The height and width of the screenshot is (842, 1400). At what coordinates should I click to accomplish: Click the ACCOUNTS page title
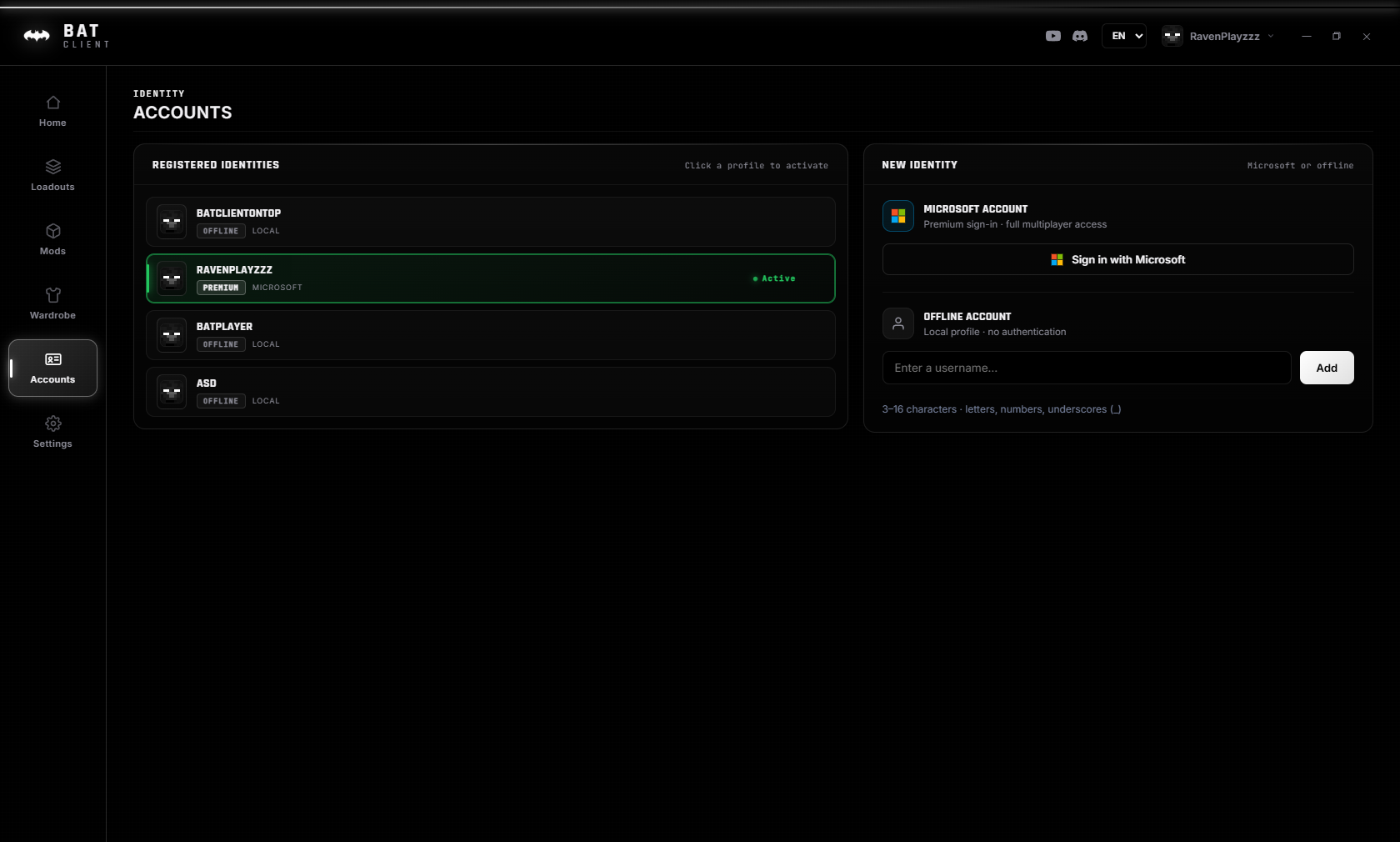[182, 113]
